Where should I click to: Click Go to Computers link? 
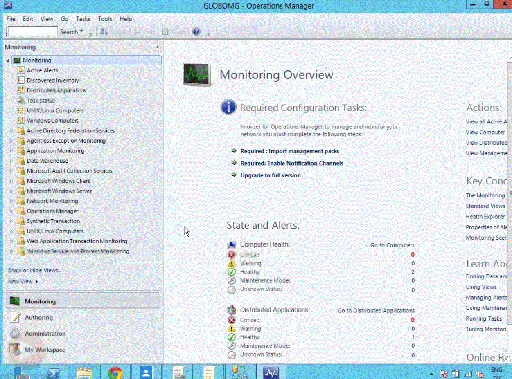point(392,245)
